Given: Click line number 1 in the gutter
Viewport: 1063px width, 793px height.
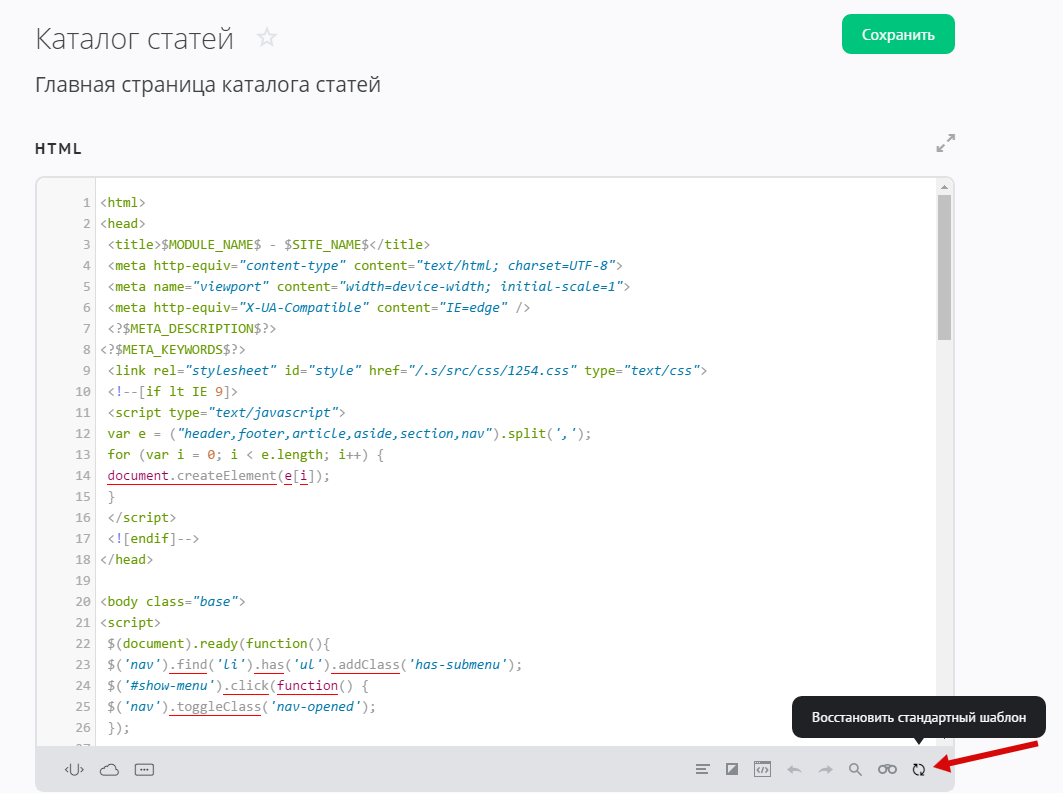Looking at the screenshot, I should (x=87, y=203).
